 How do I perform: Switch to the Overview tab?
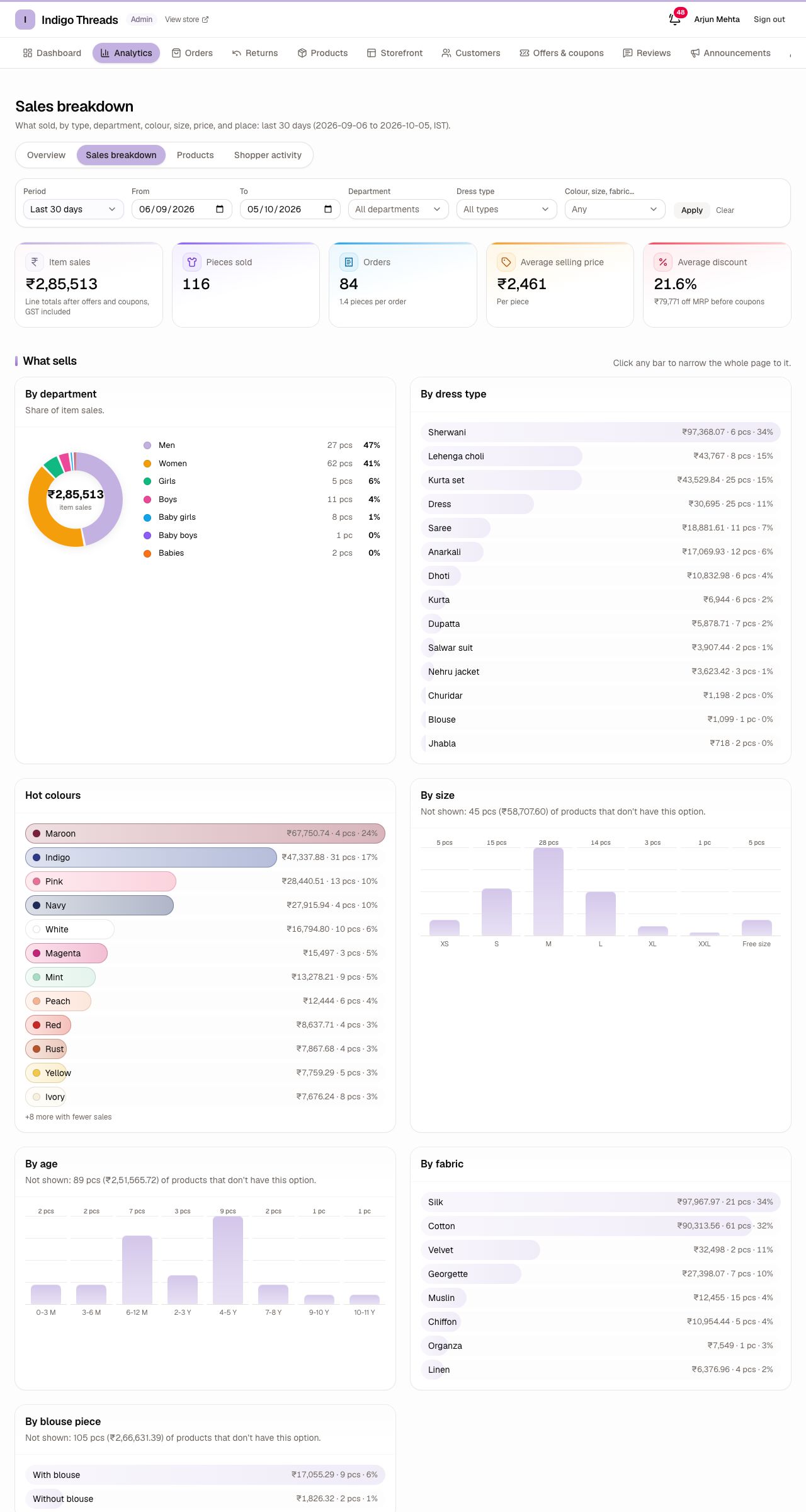point(46,155)
